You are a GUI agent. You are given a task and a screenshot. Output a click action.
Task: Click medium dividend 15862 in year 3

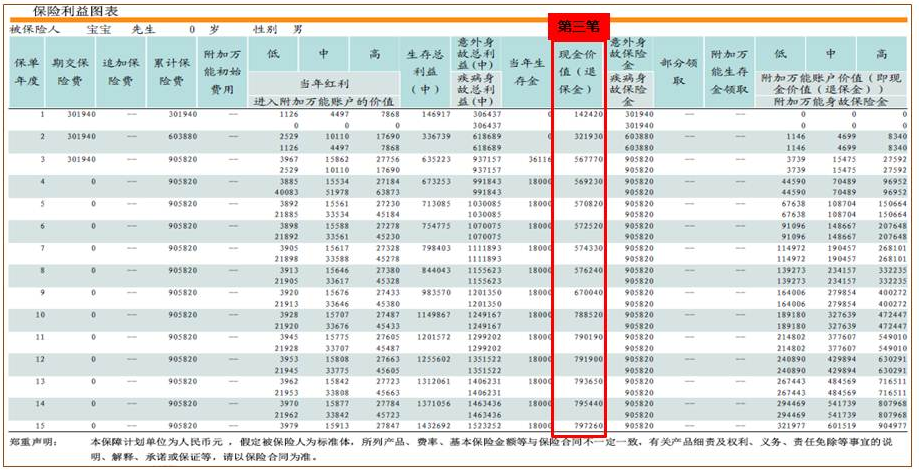point(337,159)
